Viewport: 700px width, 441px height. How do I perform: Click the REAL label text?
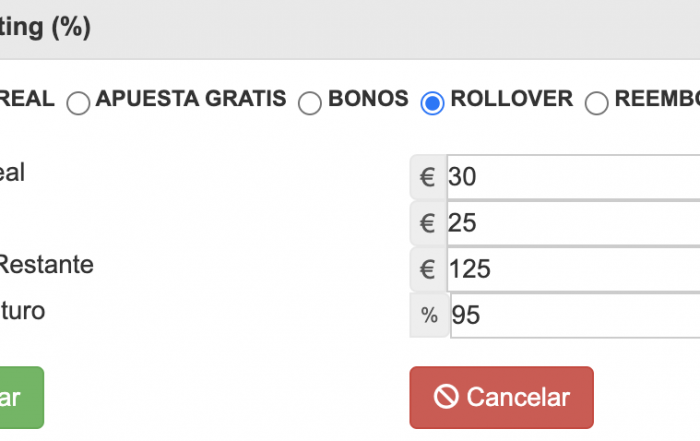coord(27,99)
